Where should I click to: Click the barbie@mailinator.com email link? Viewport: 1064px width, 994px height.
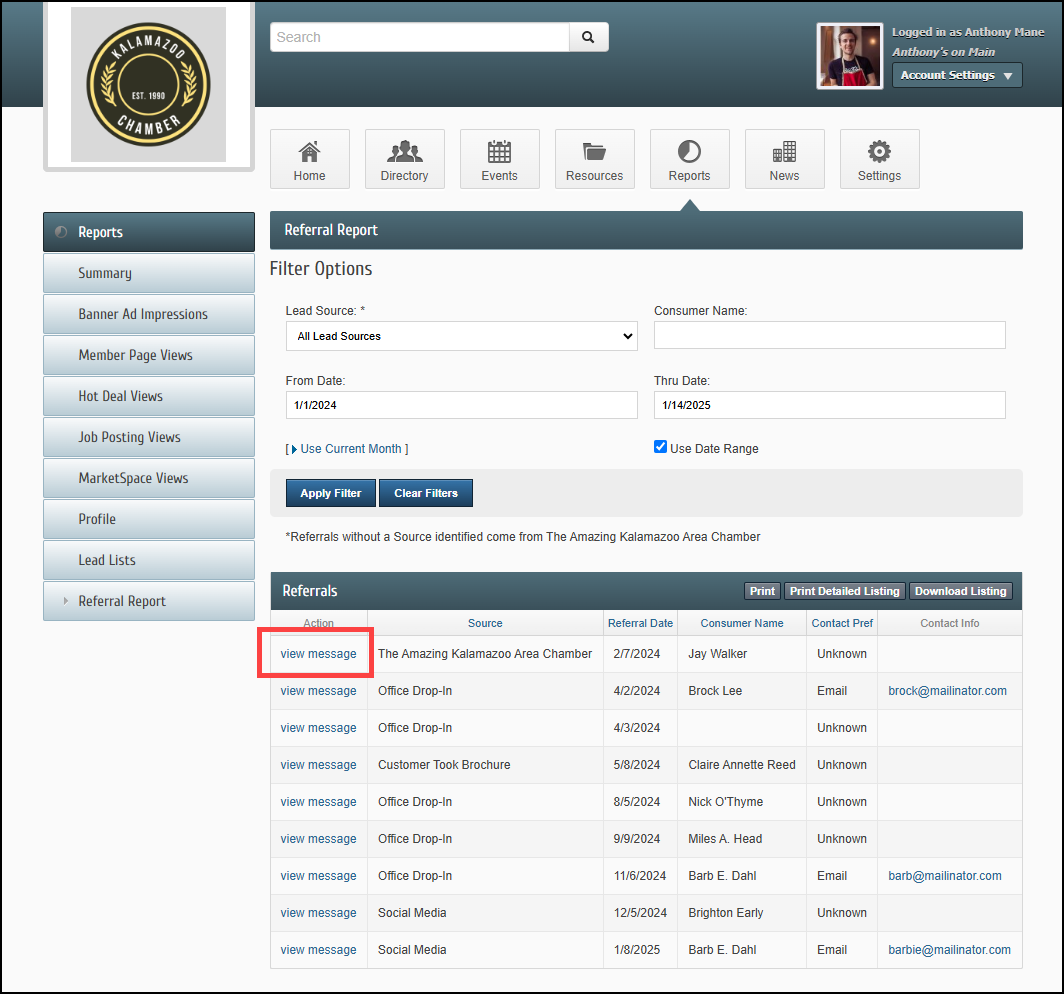tap(949, 950)
